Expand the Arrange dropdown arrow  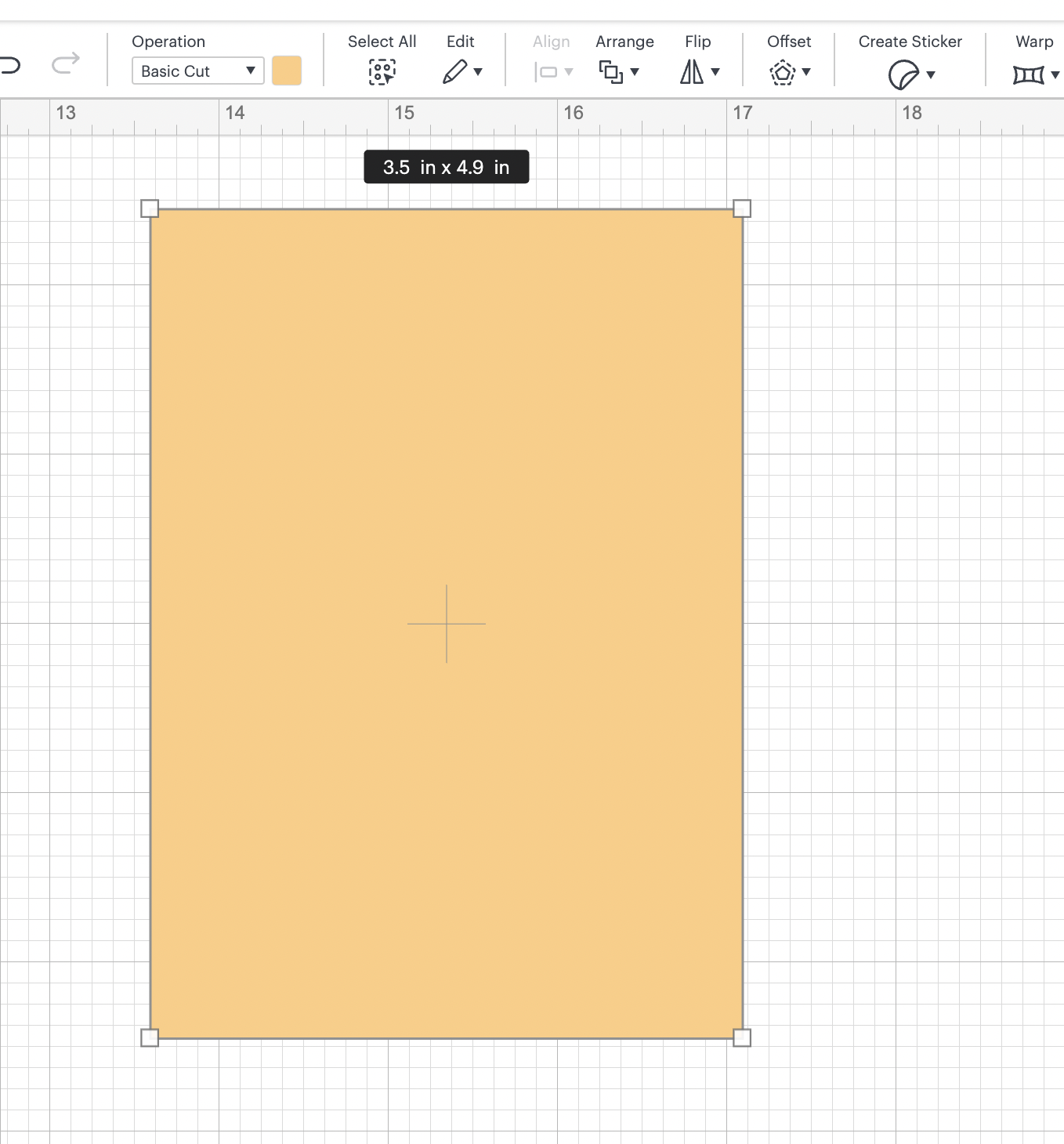[635, 72]
